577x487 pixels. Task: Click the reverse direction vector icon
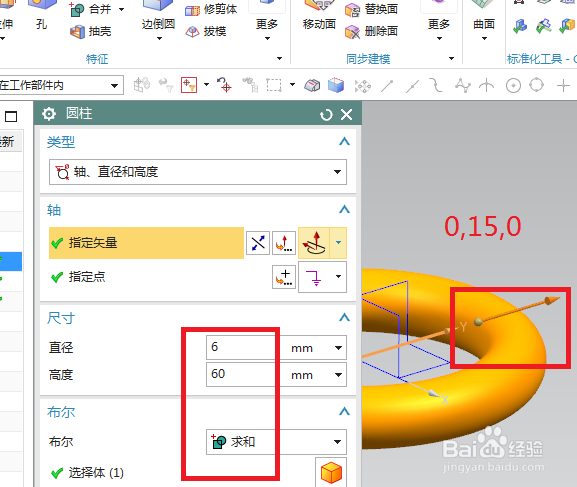coord(258,243)
